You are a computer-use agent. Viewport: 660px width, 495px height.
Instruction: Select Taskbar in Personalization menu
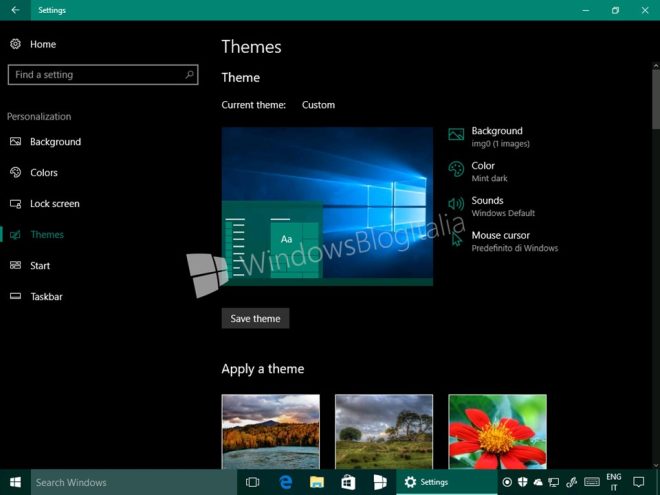tap(46, 297)
